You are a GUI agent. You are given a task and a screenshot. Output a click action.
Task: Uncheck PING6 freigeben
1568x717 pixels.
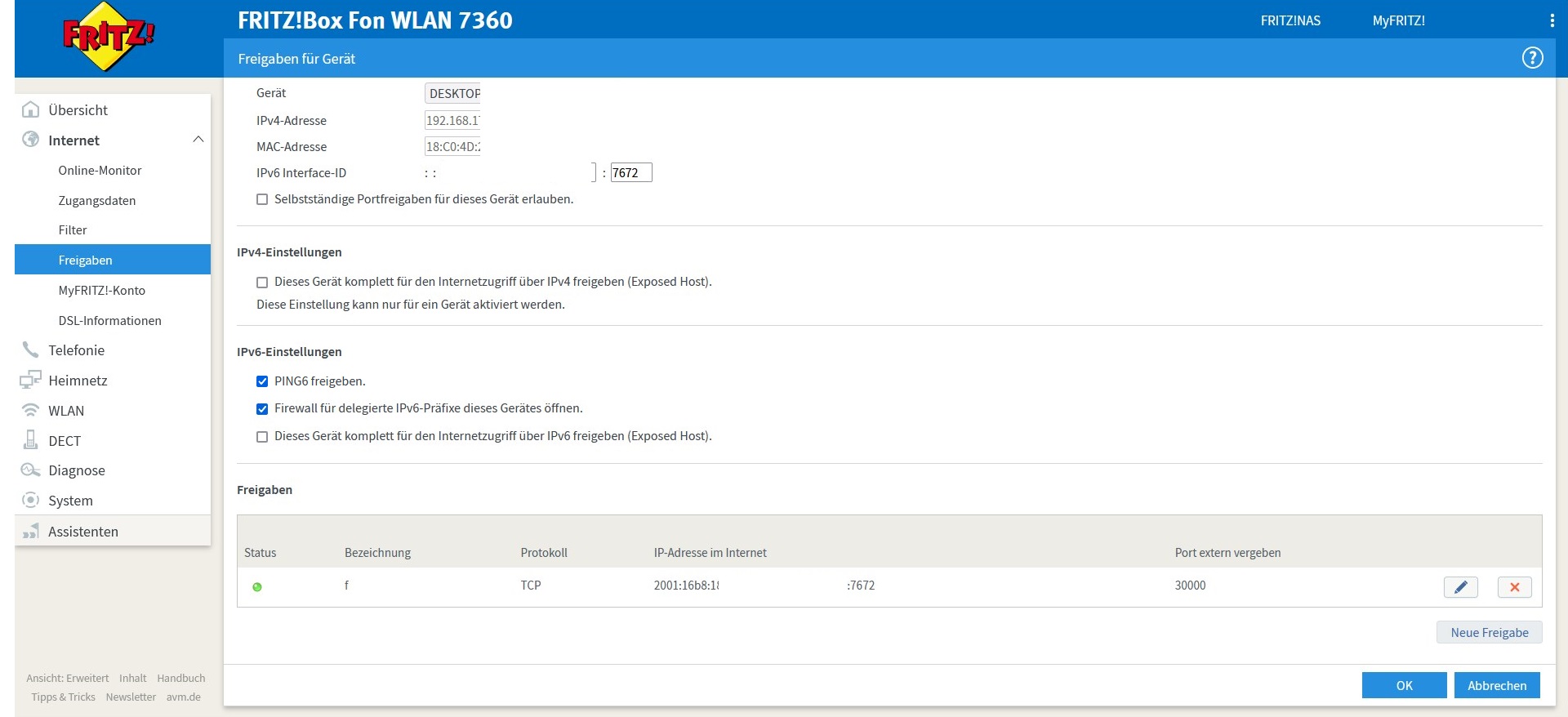tap(262, 381)
